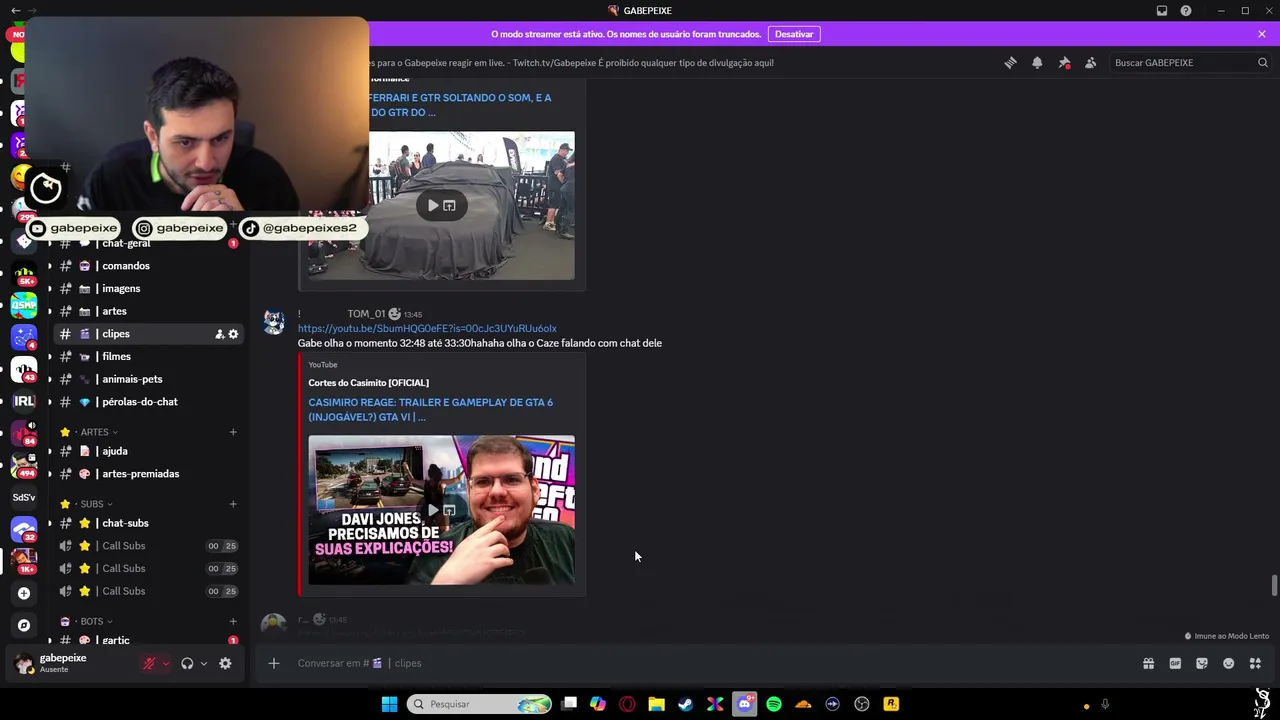Viewport: 1280px width, 720px height.
Task: Open user settings gear beside gabepeixe
Action: [x=225, y=663]
